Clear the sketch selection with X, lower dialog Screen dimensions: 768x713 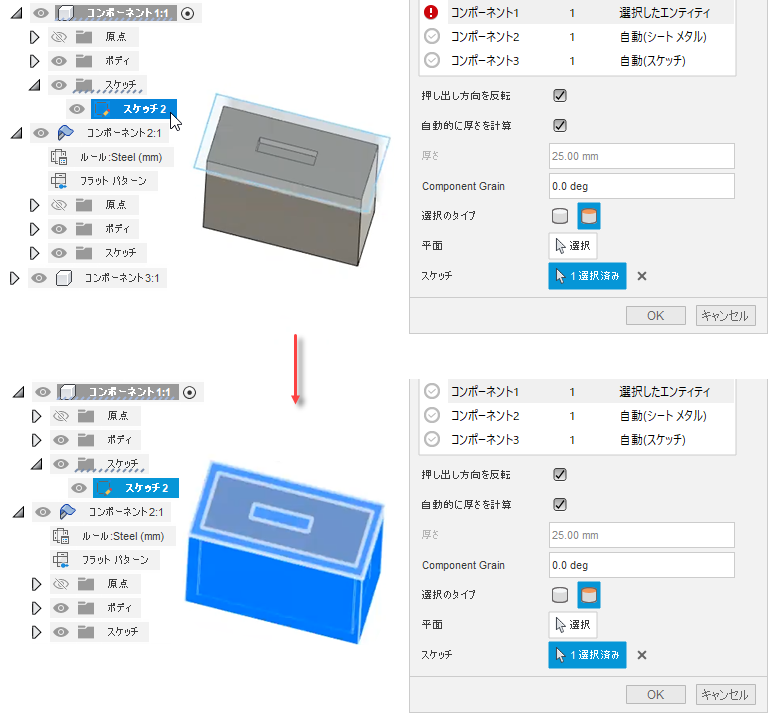(x=642, y=655)
